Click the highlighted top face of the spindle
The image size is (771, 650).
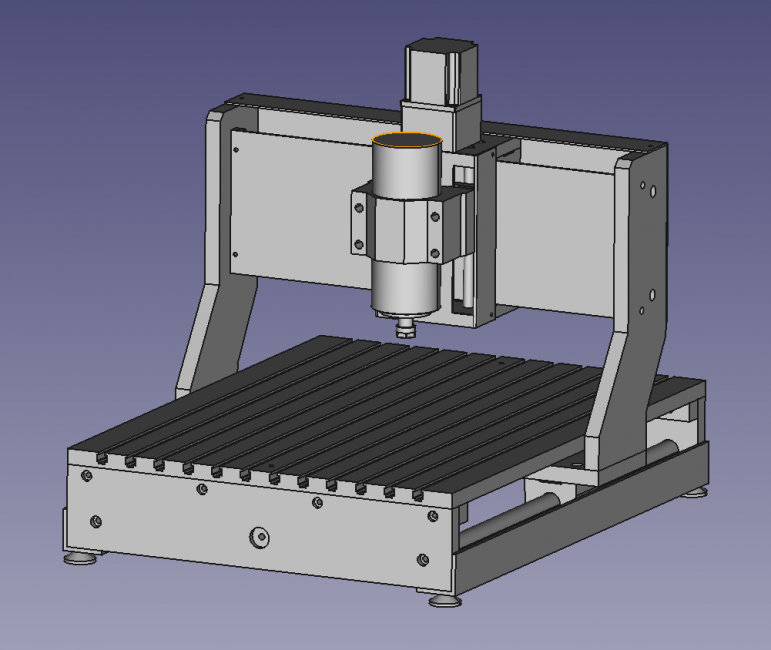coord(406,142)
